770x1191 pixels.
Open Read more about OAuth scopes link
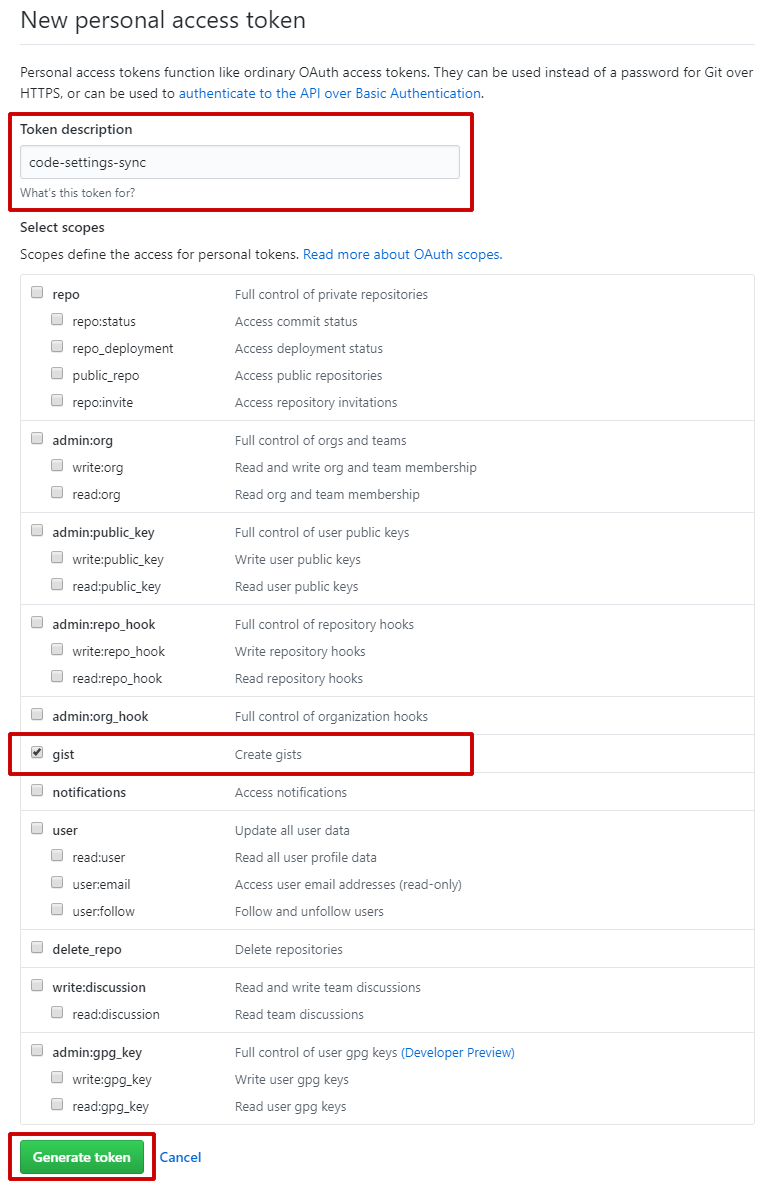coord(402,254)
